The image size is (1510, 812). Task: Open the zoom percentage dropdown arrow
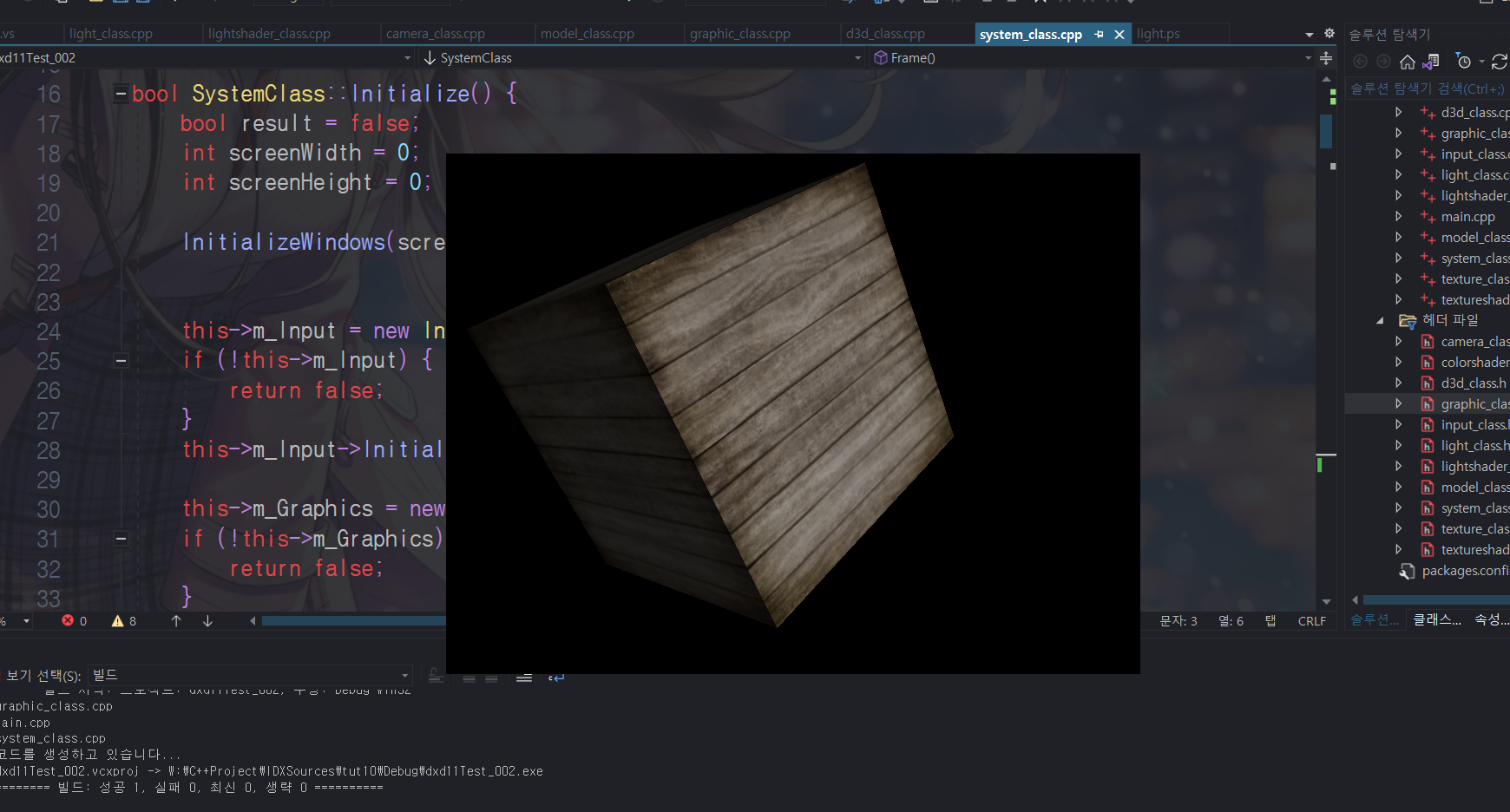(27, 621)
